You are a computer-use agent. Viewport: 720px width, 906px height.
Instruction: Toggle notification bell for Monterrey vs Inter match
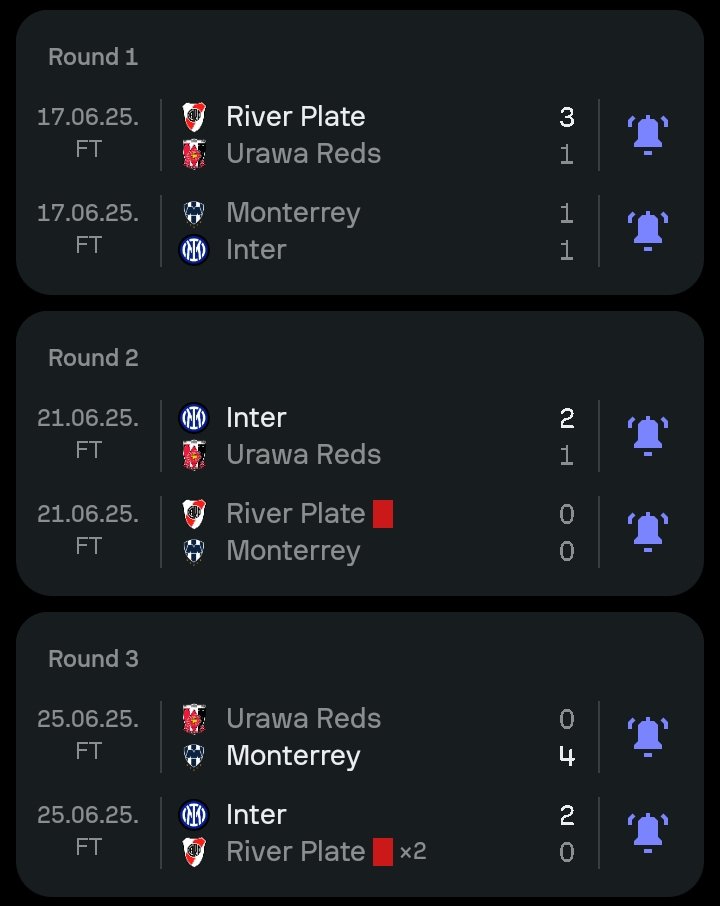pyautogui.click(x=648, y=231)
